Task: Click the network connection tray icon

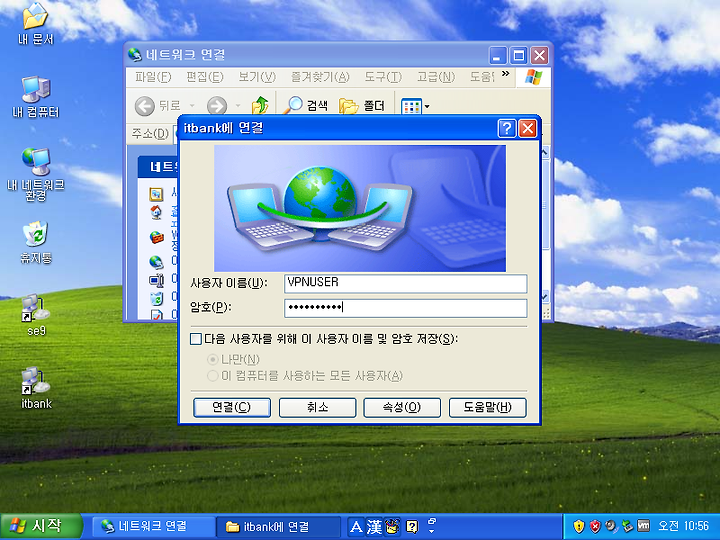Action: click(627, 526)
